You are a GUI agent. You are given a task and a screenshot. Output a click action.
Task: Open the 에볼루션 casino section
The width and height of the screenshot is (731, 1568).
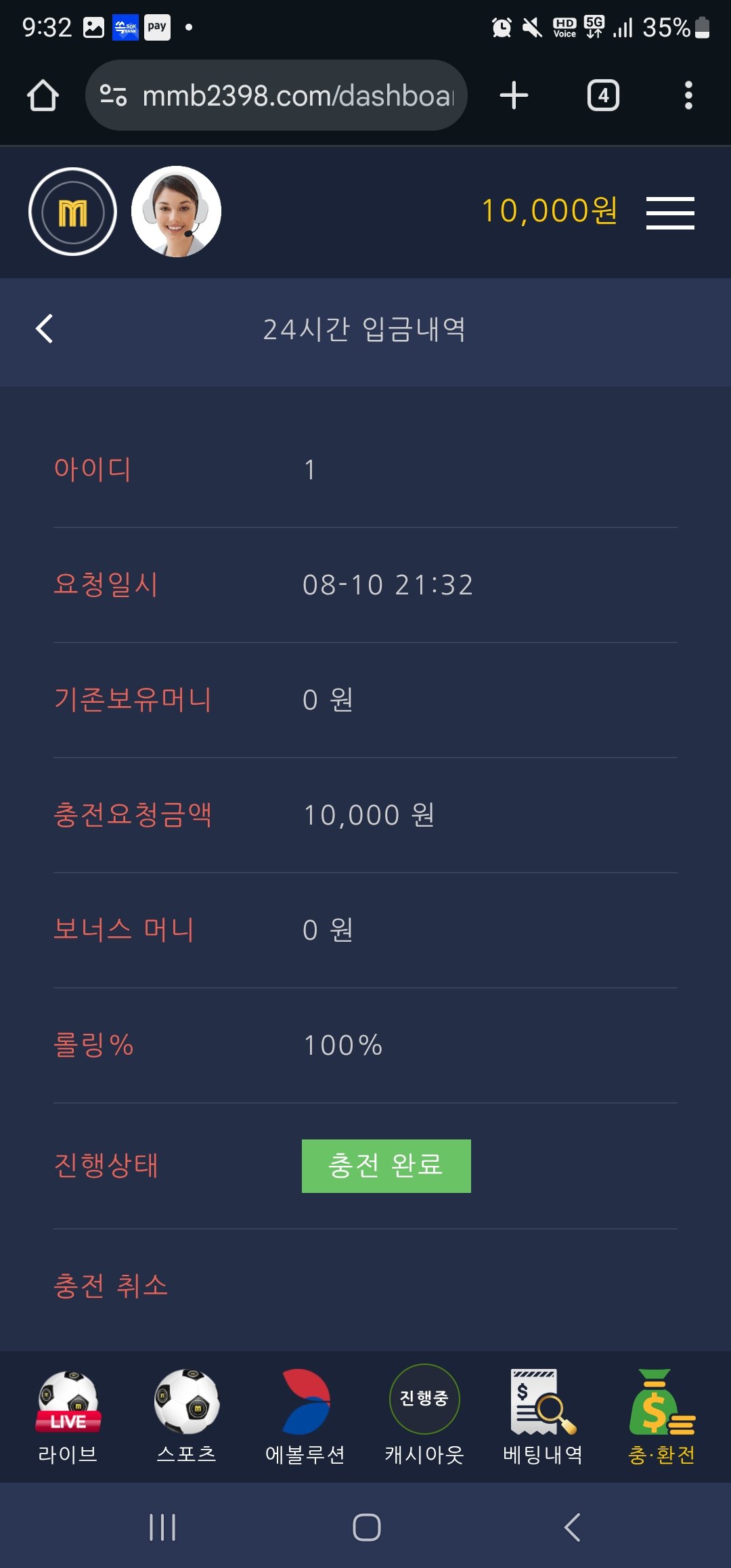305,1416
